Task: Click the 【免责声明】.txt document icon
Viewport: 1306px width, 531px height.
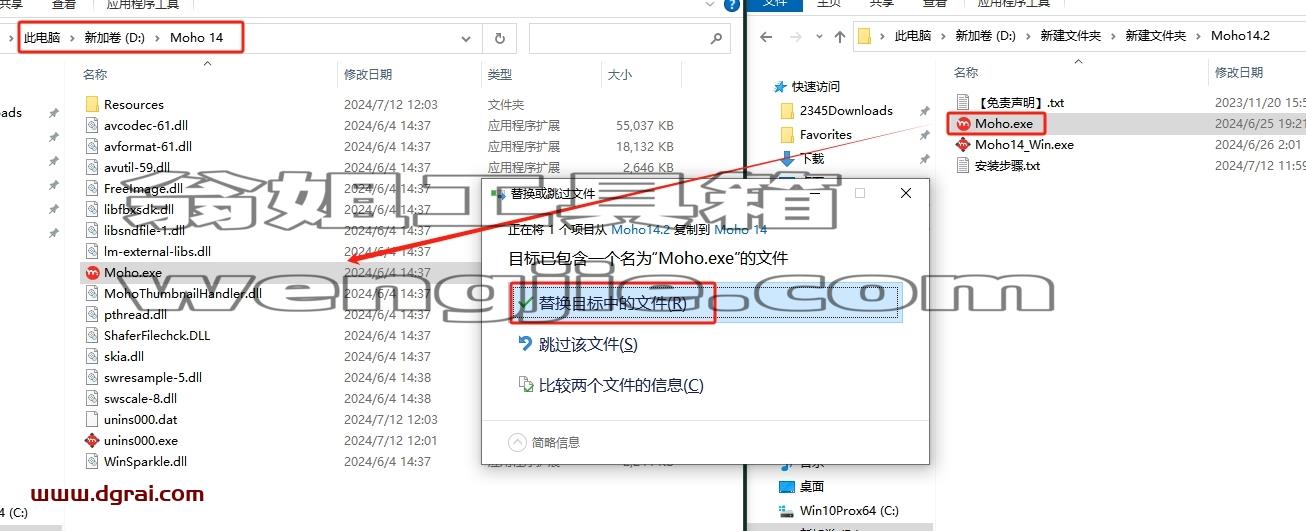Action: click(x=963, y=102)
